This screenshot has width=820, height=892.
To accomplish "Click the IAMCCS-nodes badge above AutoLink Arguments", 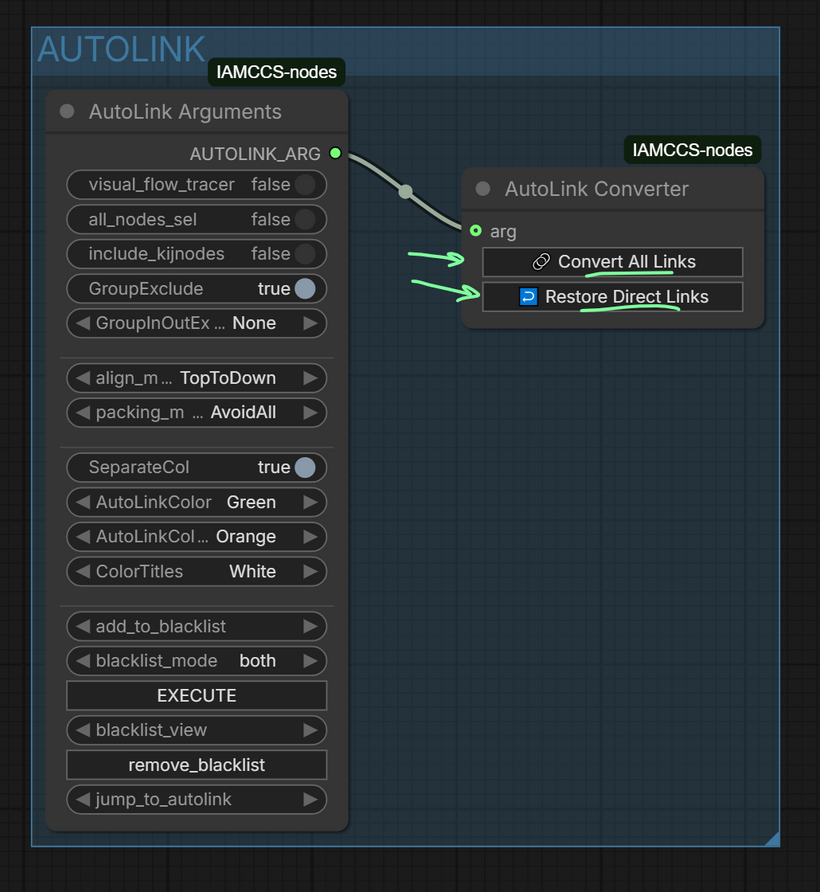I will pos(276,72).
